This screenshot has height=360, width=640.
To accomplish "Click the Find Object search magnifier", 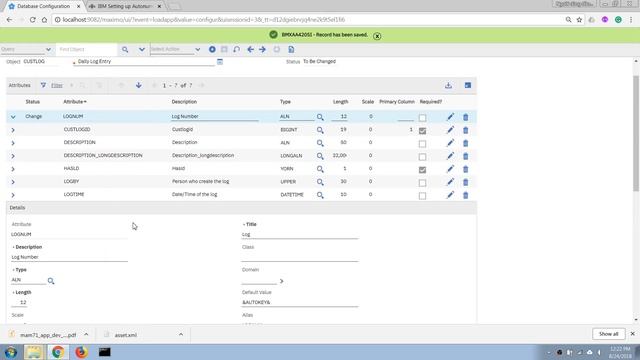I will pyautogui.click(x=125, y=49).
